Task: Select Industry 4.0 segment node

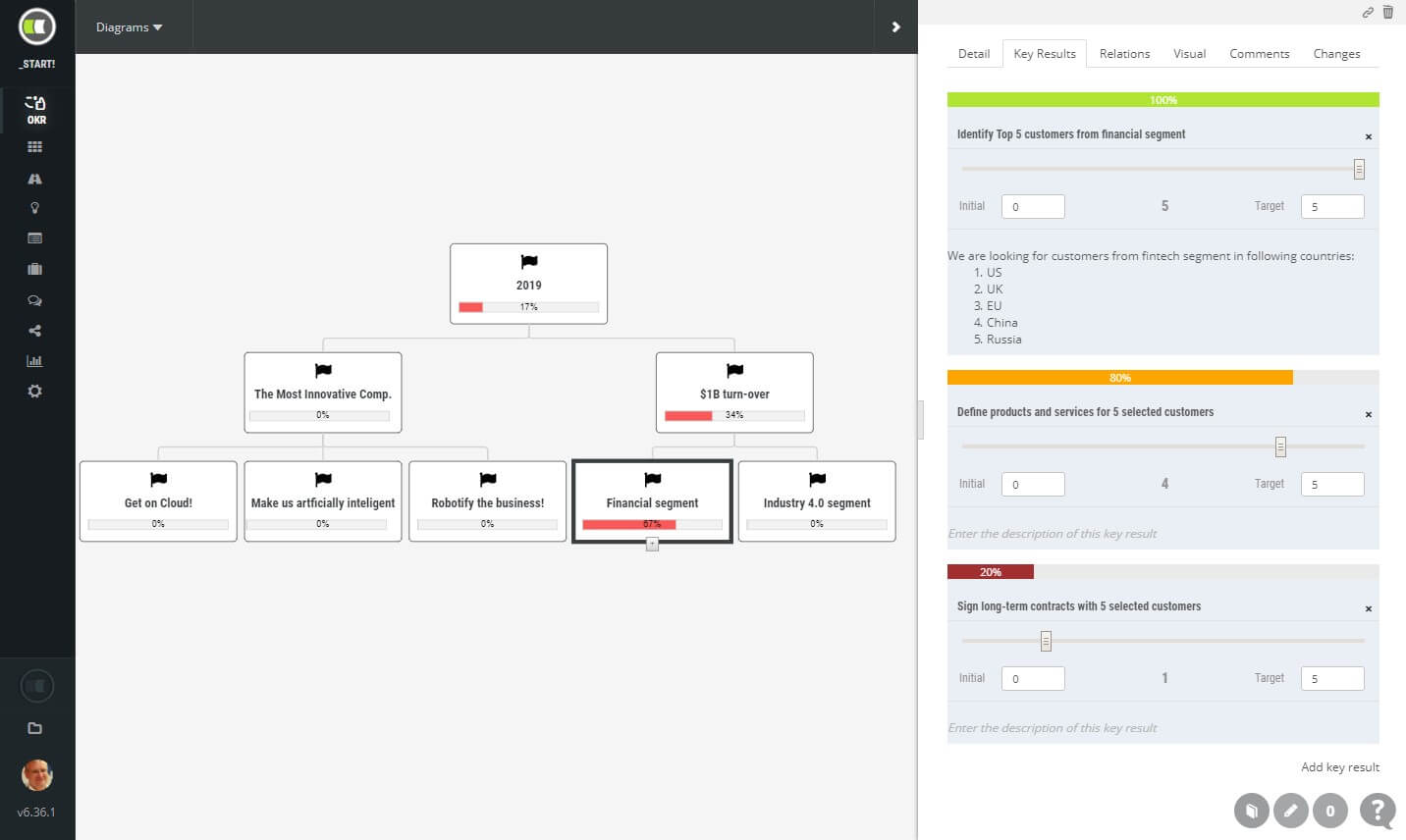Action: [817, 501]
